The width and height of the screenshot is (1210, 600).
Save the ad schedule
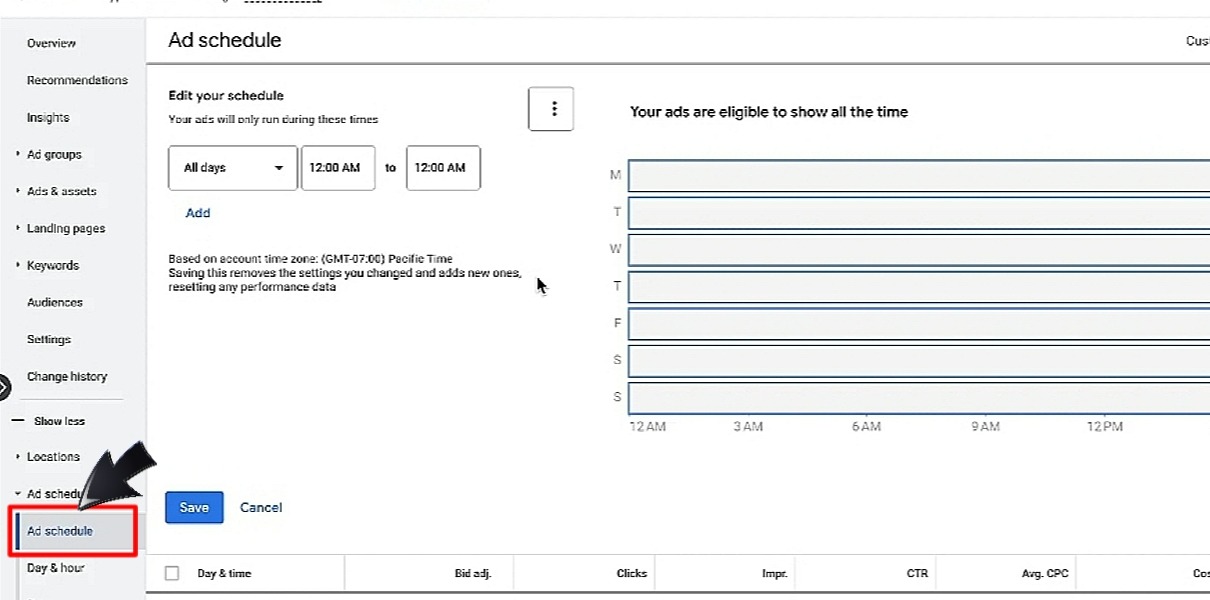[x=194, y=507]
